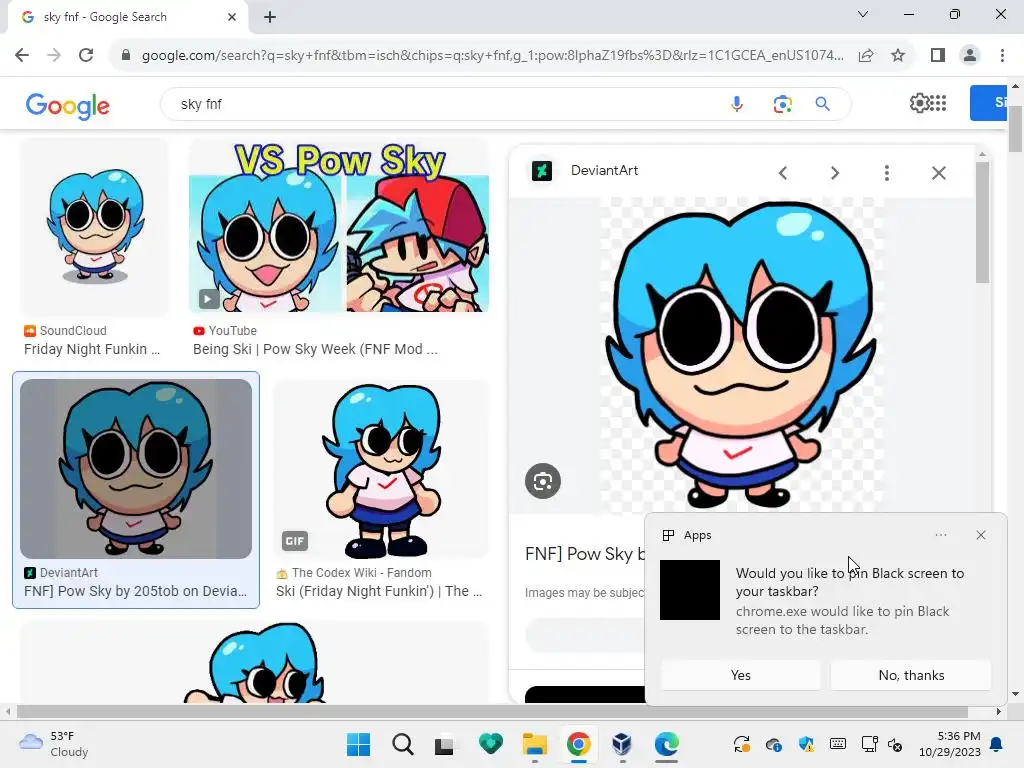This screenshot has width=1024, height=768.
Task: Start voice search with microphone
Action: [x=737, y=104]
